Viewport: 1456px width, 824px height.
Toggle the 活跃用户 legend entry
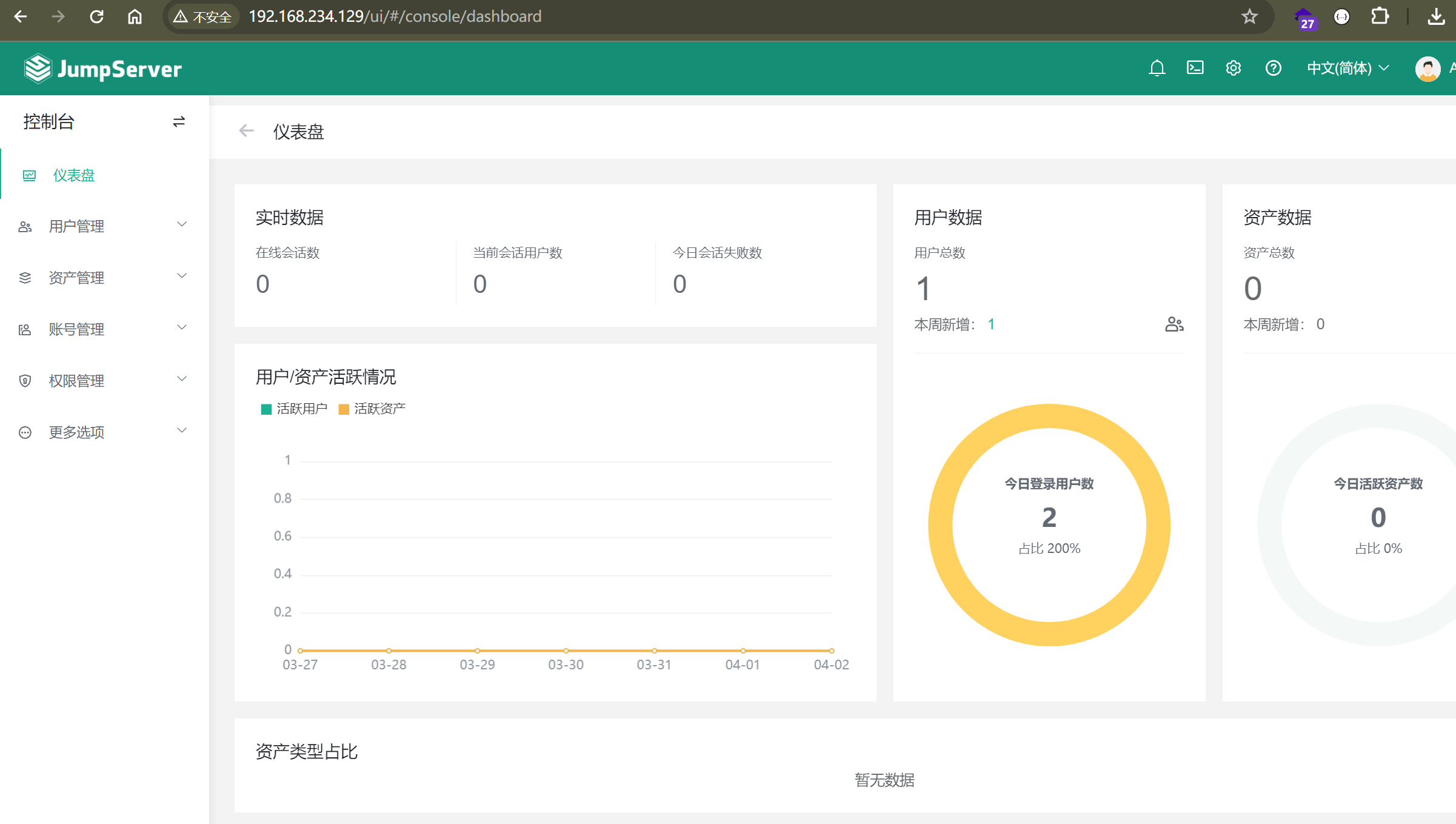(x=294, y=409)
